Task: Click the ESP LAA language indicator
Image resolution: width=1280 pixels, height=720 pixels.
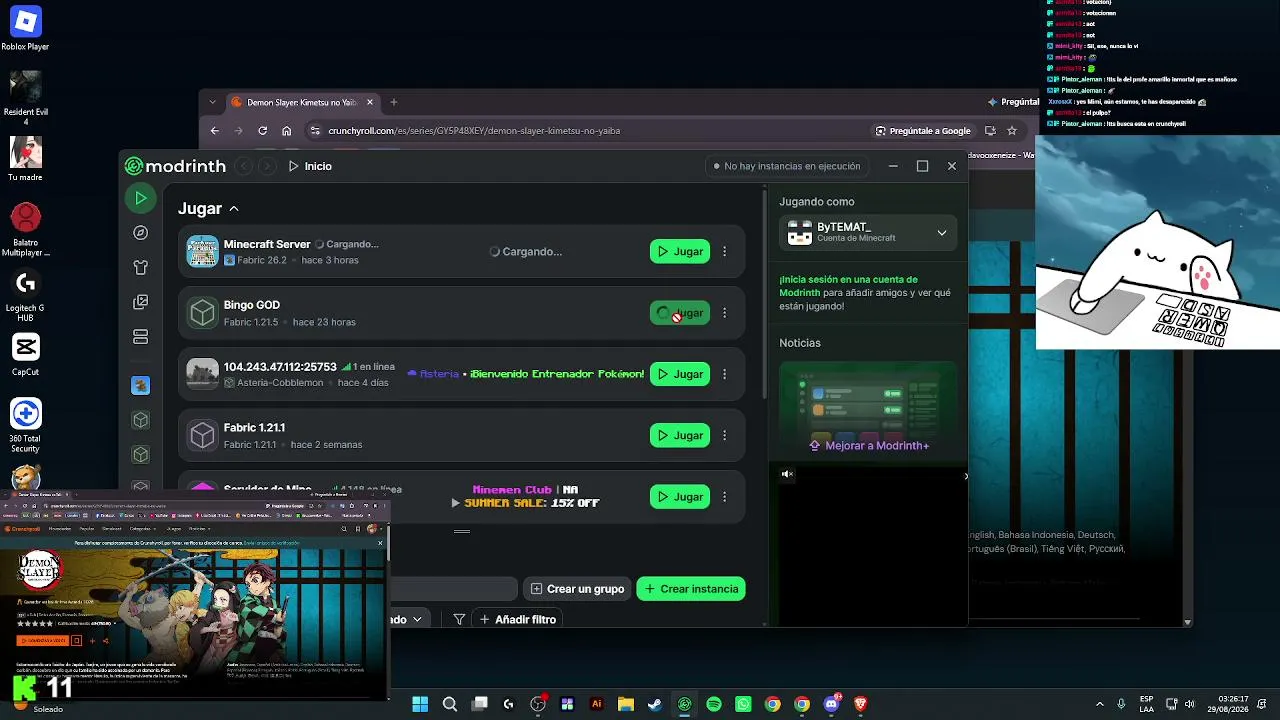Action: tap(1146, 704)
